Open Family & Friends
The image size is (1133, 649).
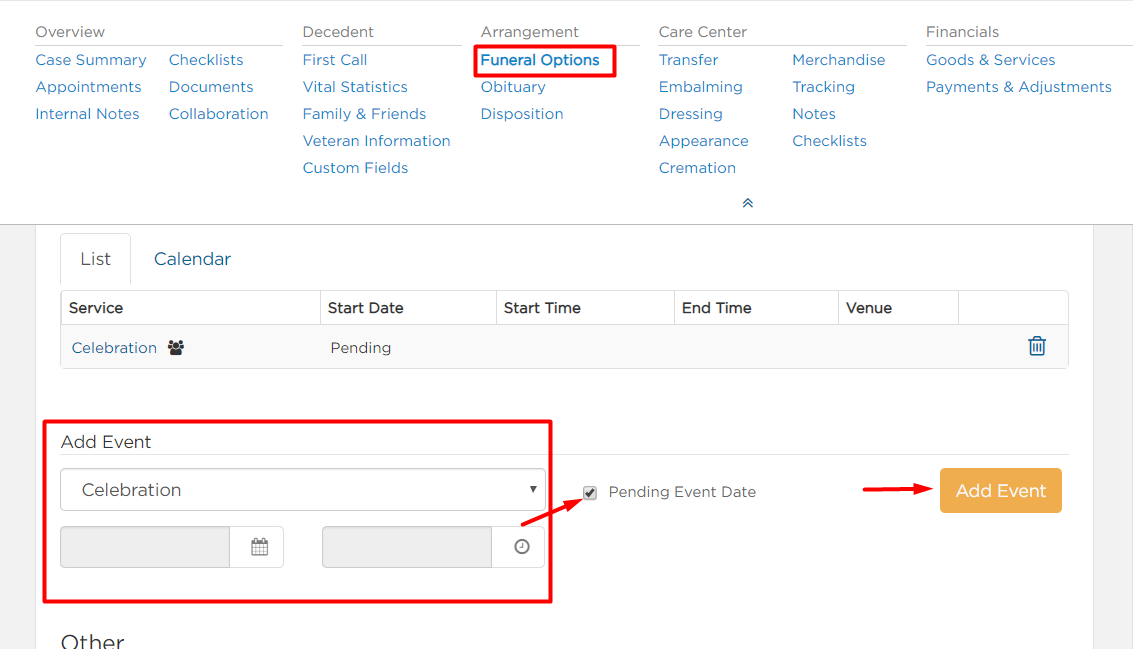[364, 113]
